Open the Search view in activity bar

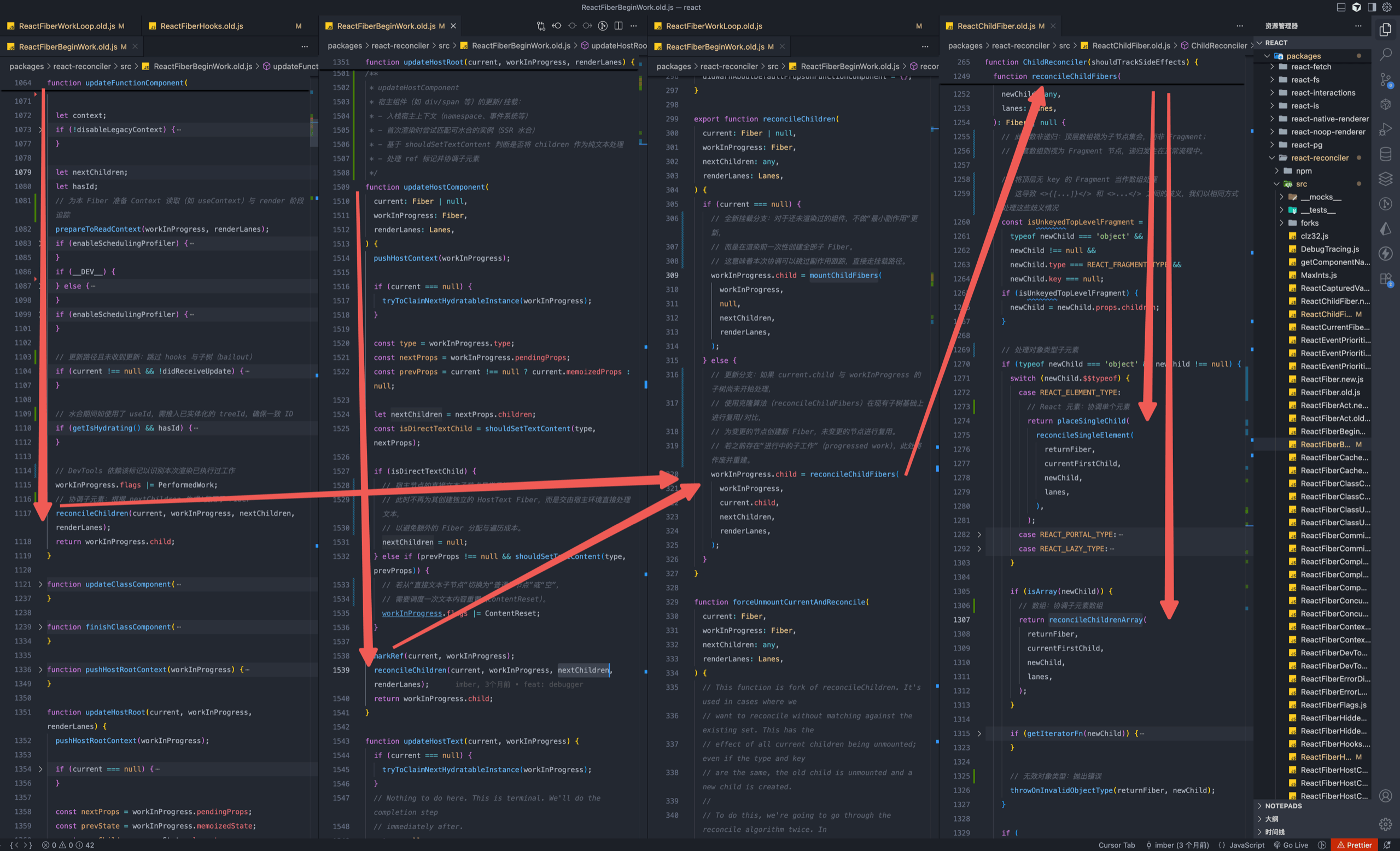click(x=1386, y=55)
